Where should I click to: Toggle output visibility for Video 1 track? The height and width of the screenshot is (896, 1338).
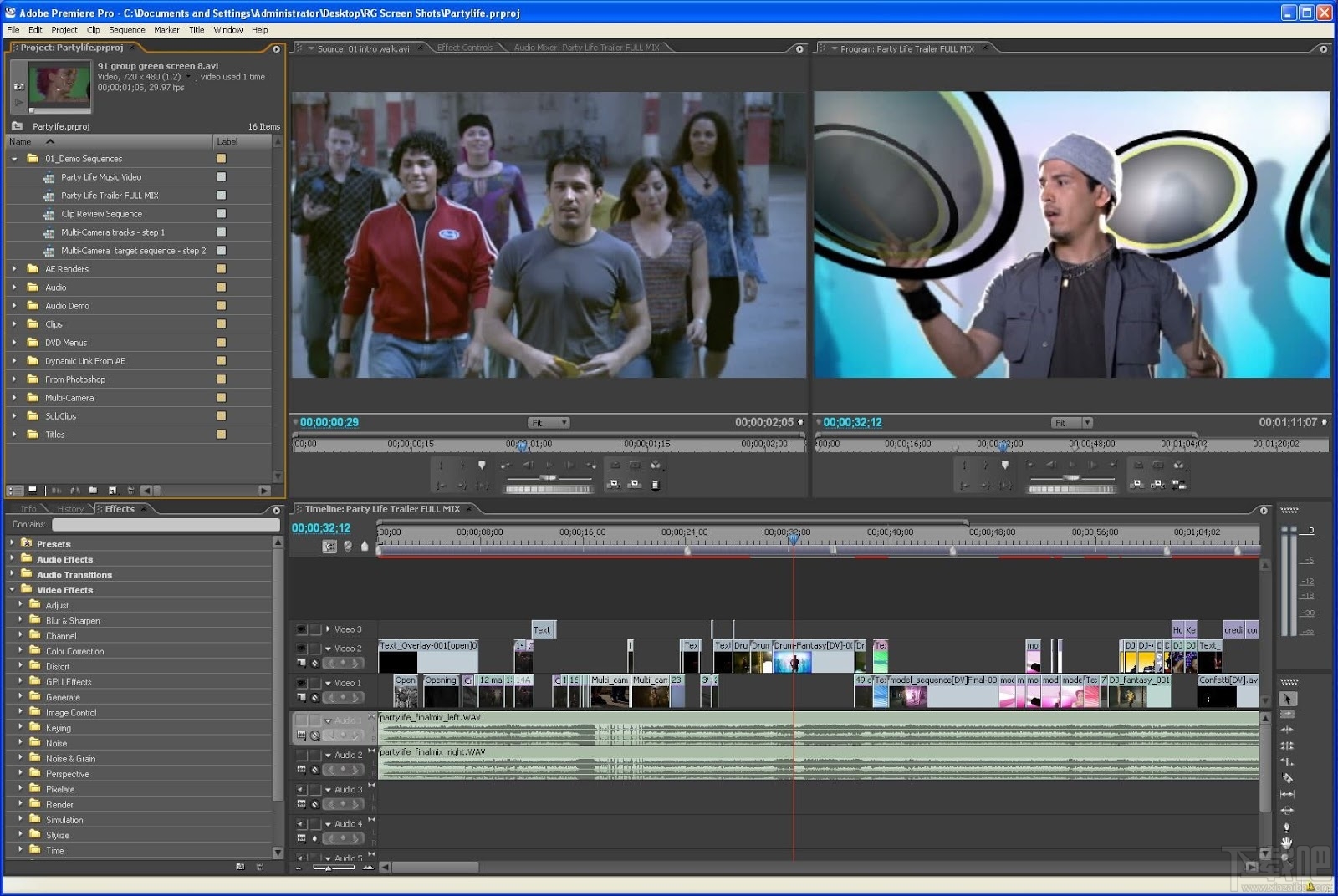(x=301, y=682)
